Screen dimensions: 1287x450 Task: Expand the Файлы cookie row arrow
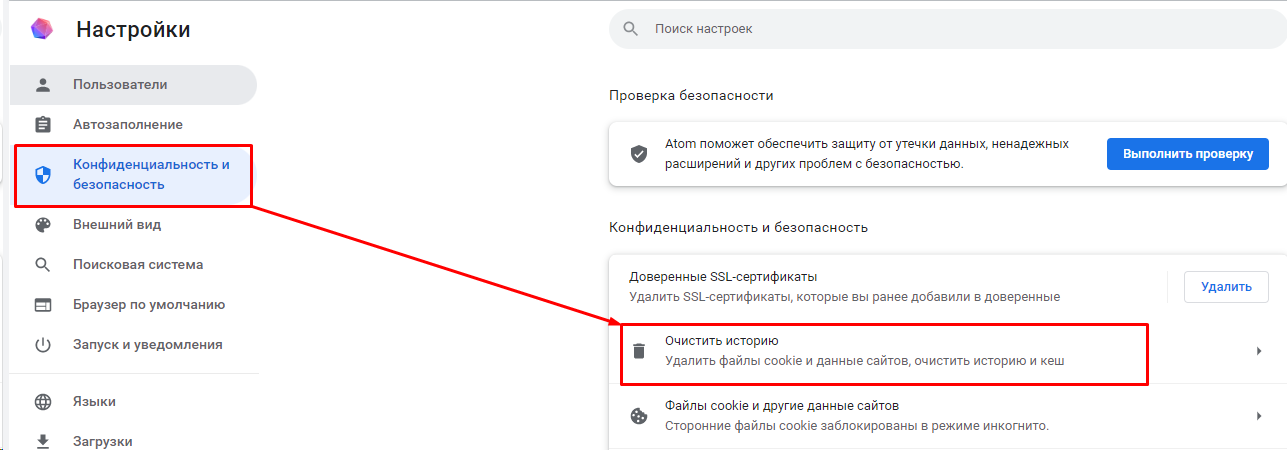click(x=1258, y=416)
